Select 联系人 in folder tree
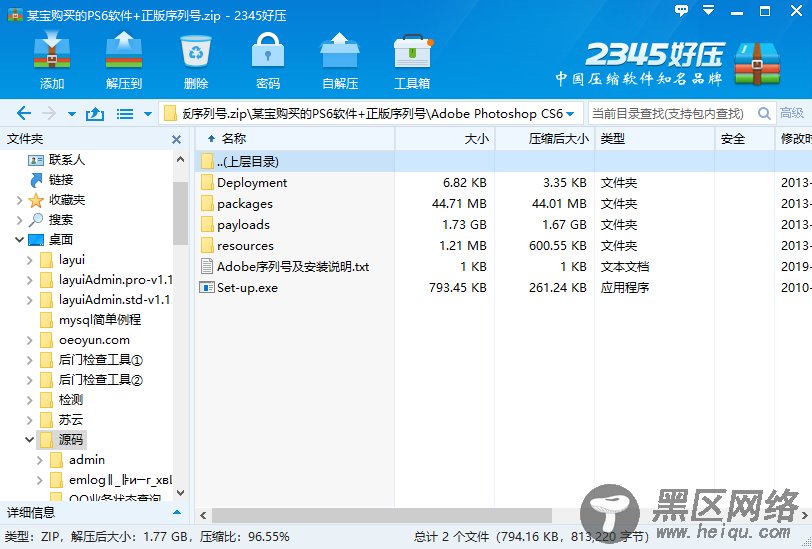Screen dimensions: 812x549 (x=67, y=160)
